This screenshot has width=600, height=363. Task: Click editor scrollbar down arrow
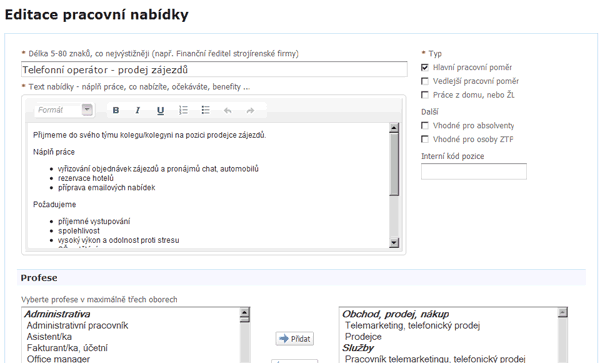pos(394,243)
